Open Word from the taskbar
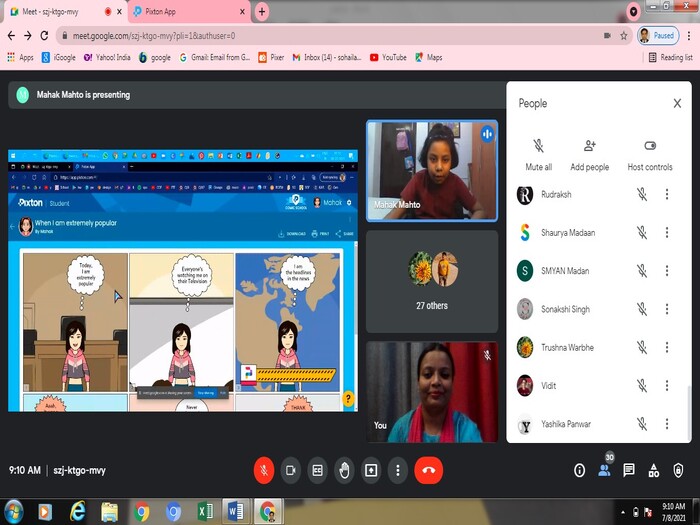 pos(235,512)
